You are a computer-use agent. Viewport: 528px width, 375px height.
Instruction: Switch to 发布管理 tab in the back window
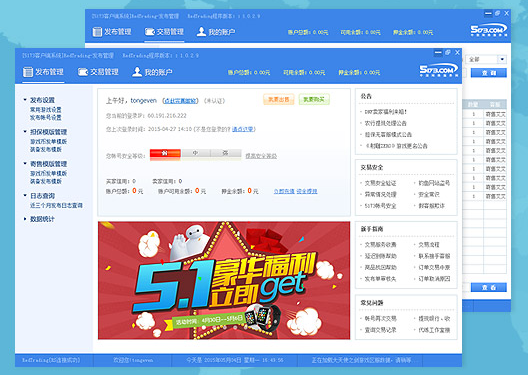point(112,32)
